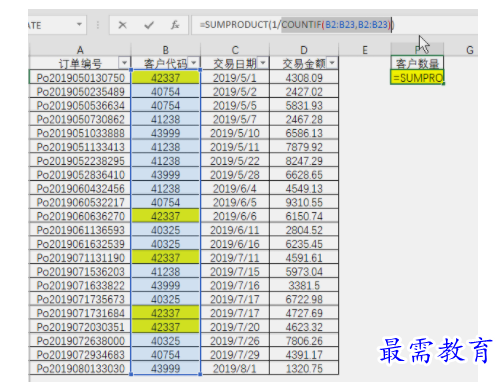Select column D header
This screenshot has width=501, height=382.
click(x=304, y=50)
